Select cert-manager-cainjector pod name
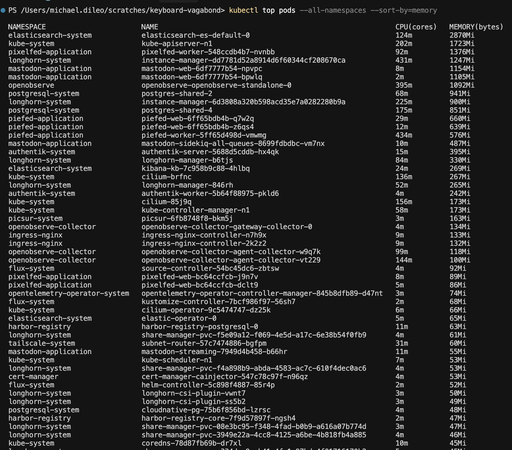The height and width of the screenshot is (450, 512). (225, 377)
